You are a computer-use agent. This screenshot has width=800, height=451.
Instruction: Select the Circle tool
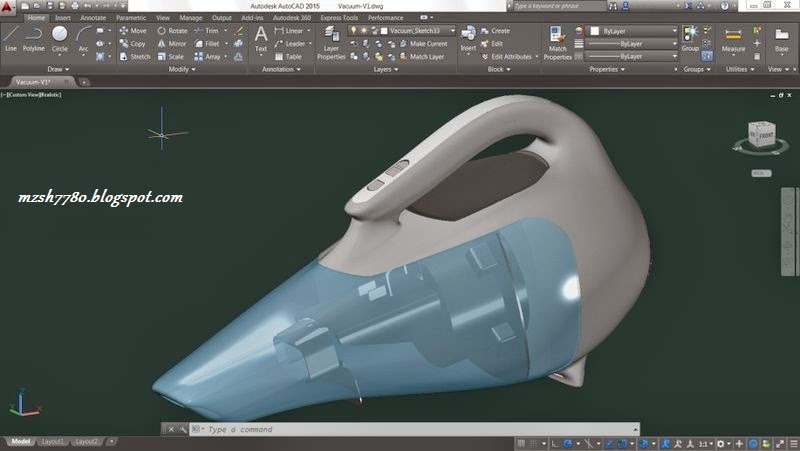pyautogui.click(x=60, y=39)
